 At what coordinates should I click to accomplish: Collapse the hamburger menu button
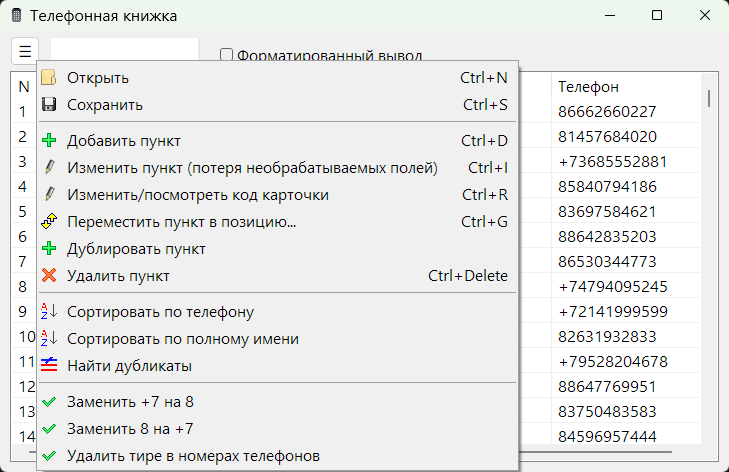pos(25,50)
